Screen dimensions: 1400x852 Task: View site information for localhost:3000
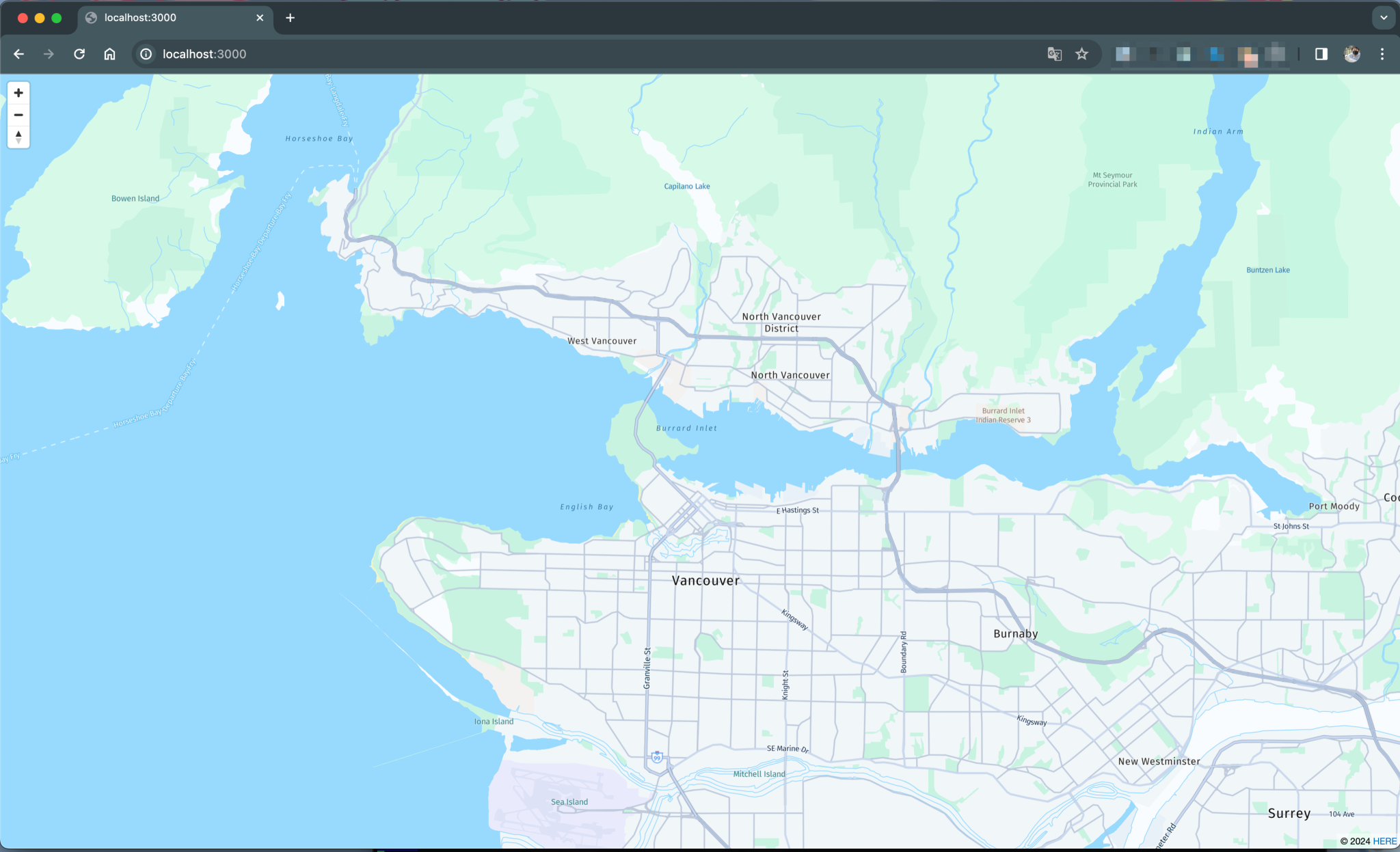[x=146, y=54]
